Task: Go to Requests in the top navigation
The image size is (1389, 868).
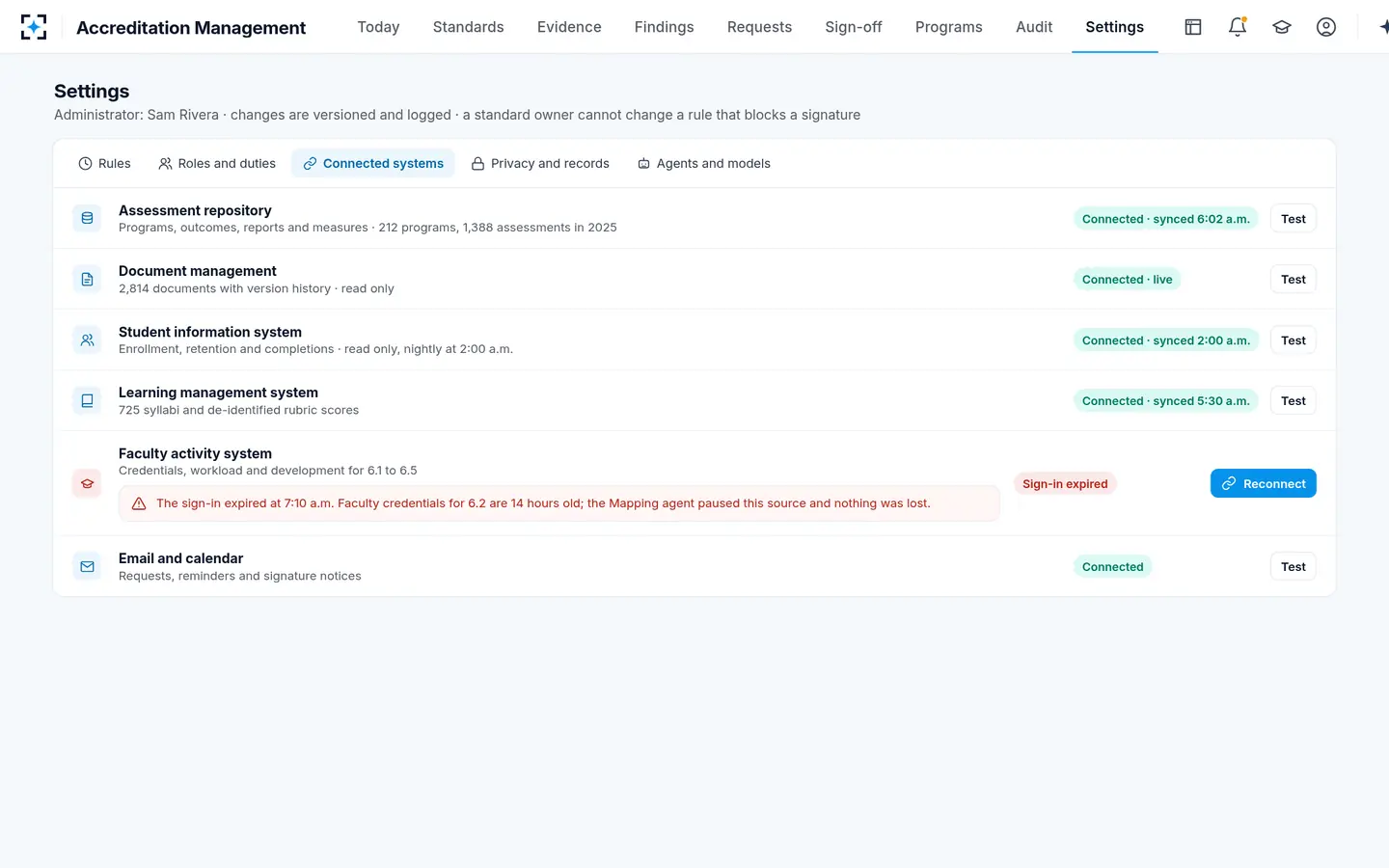Action: point(760,27)
